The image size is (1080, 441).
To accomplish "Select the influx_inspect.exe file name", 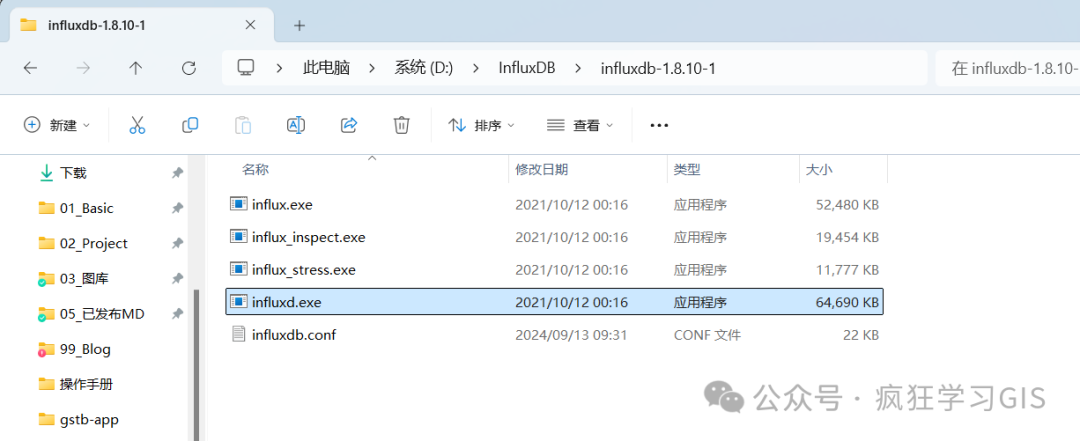I will click(x=309, y=237).
